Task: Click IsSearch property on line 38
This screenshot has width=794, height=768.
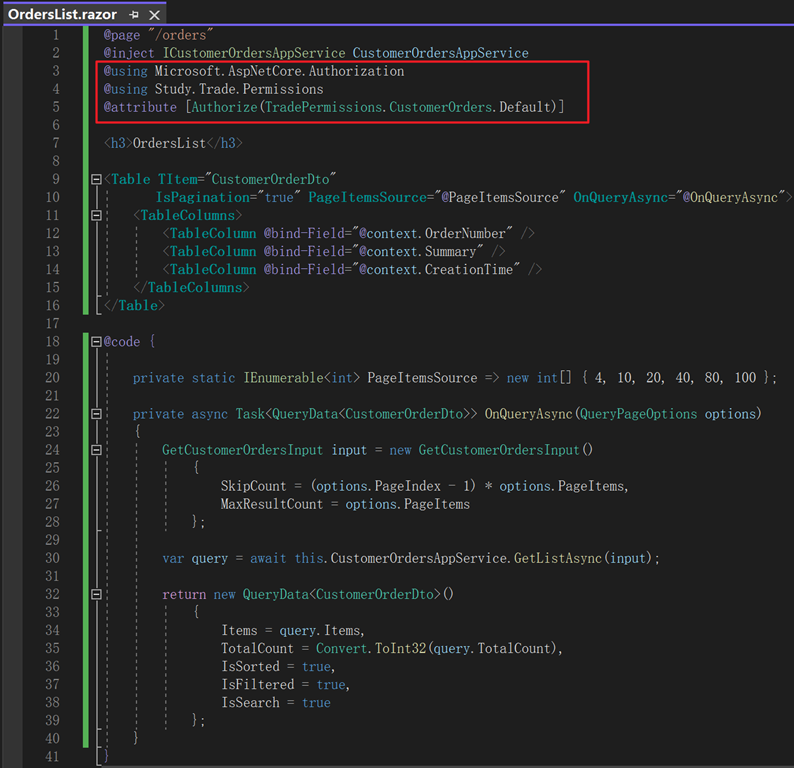Action: pos(250,703)
